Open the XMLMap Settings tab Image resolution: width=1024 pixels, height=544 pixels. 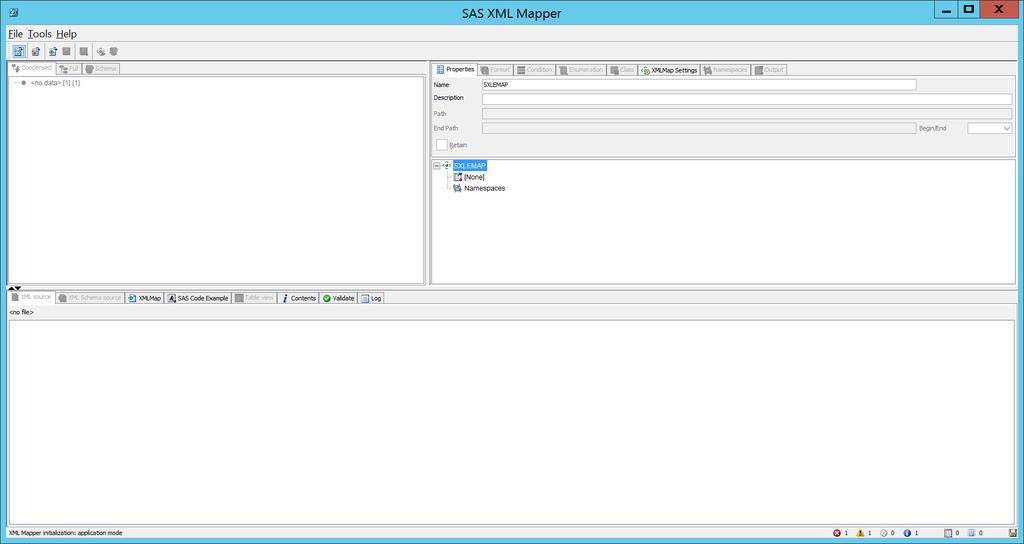click(x=669, y=70)
